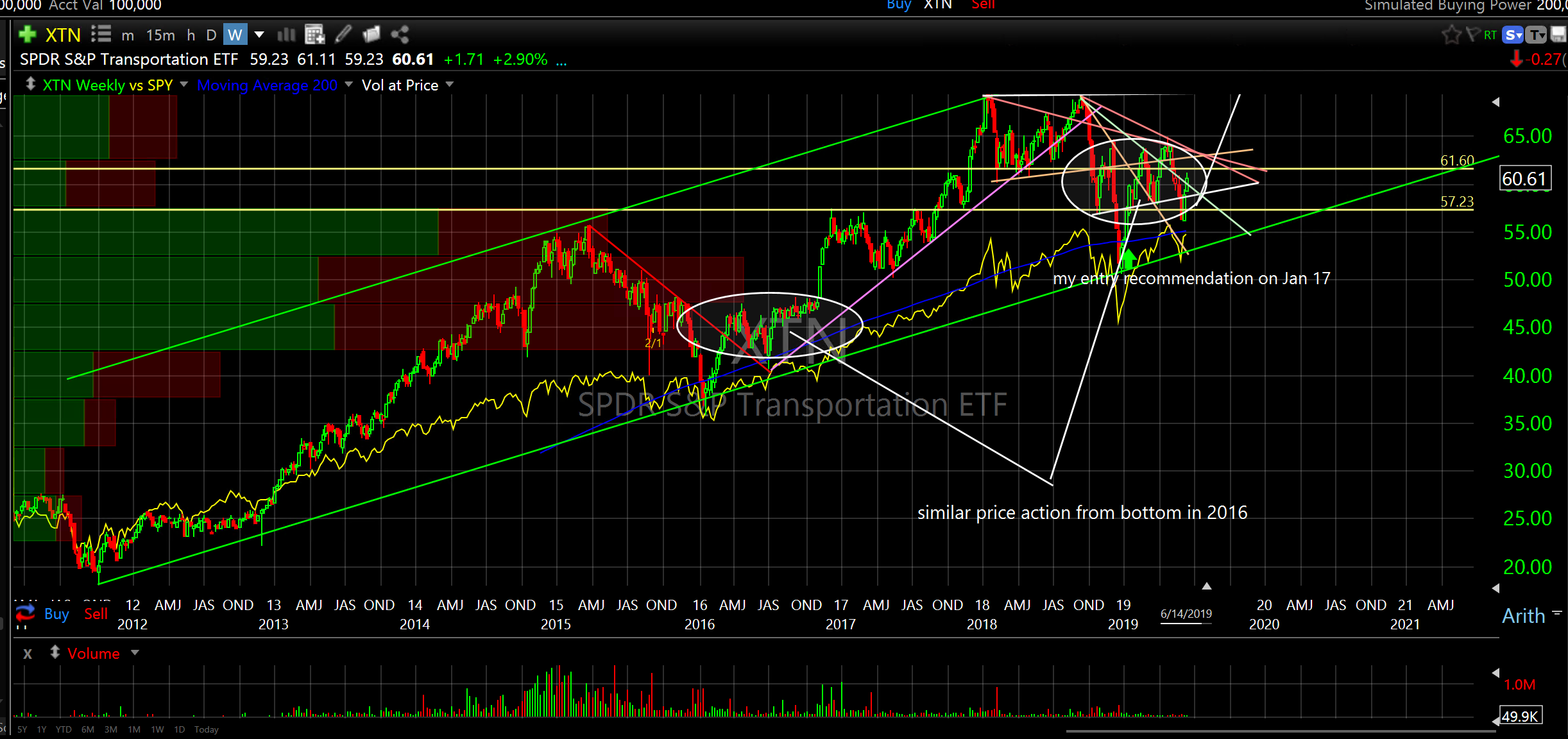
Task: Toggle the favorite star for XTN
Action: [x=1451, y=35]
